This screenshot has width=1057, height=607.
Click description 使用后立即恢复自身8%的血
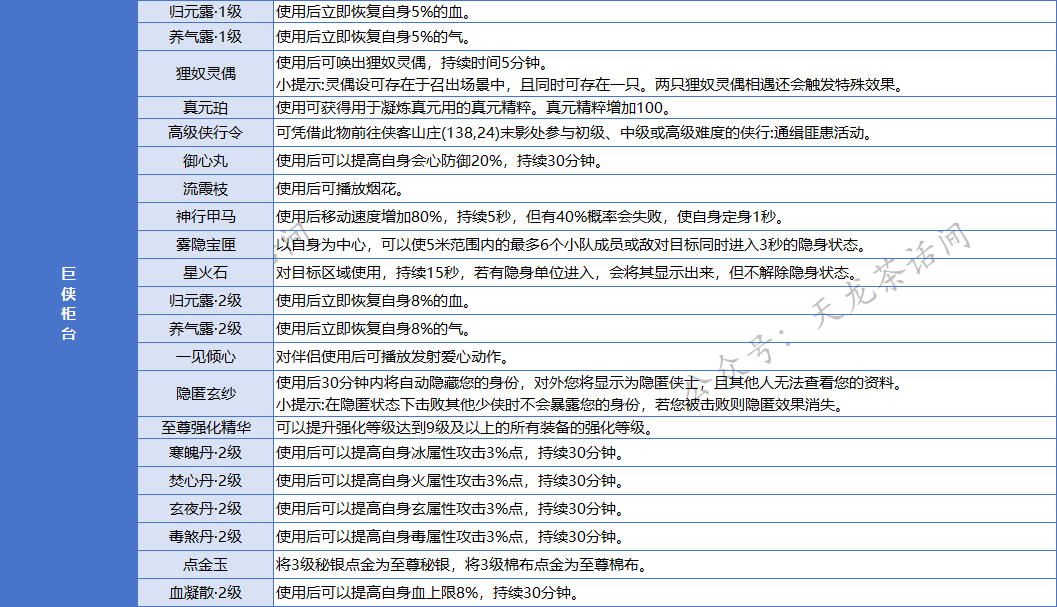[x=373, y=301]
